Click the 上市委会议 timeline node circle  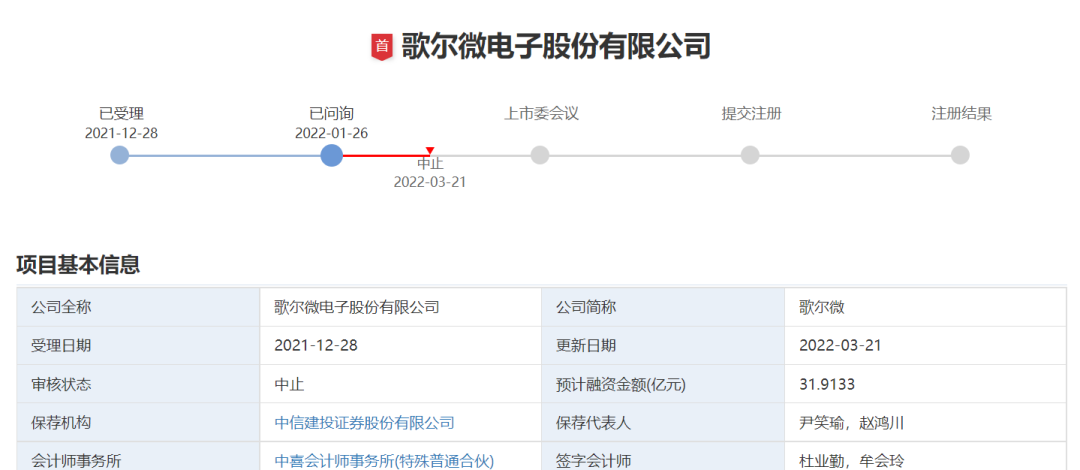[x=540, y=155]
